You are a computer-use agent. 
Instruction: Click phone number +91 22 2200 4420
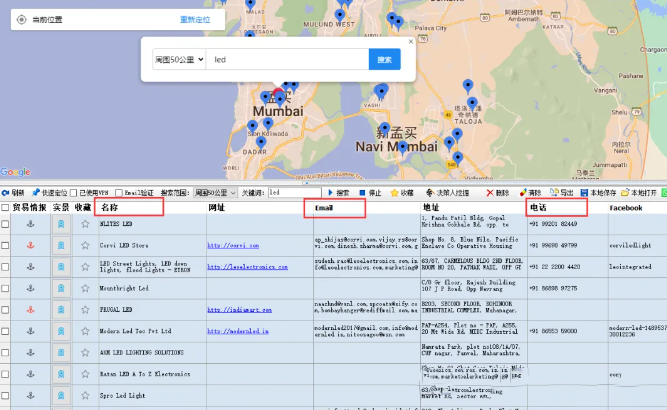pyautogui.click(x=554, y=267)
